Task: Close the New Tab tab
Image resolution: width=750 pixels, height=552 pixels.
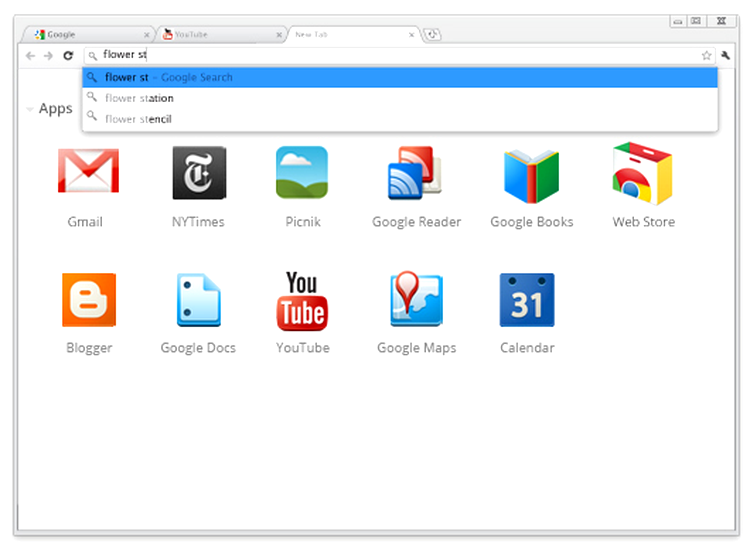Action: pos(411,35)
